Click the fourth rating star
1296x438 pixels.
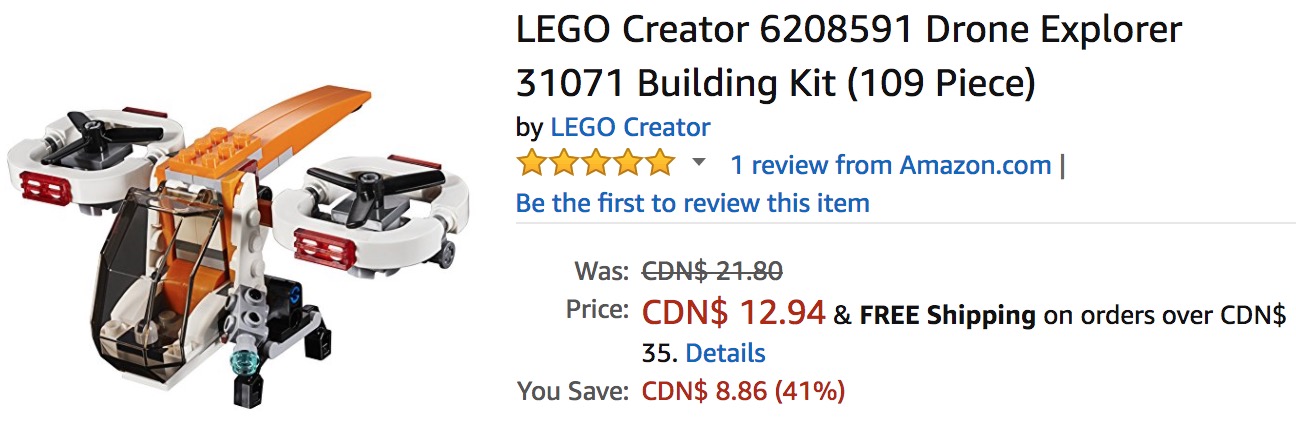pos(628,163)
